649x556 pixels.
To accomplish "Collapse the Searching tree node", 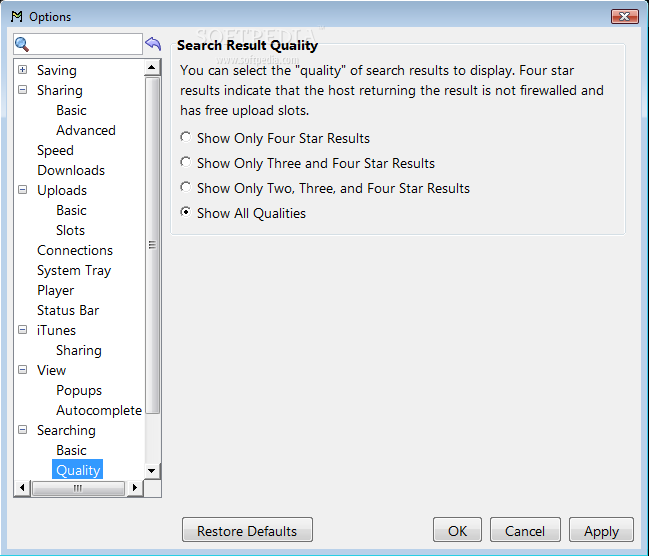I will click(23, 430).
